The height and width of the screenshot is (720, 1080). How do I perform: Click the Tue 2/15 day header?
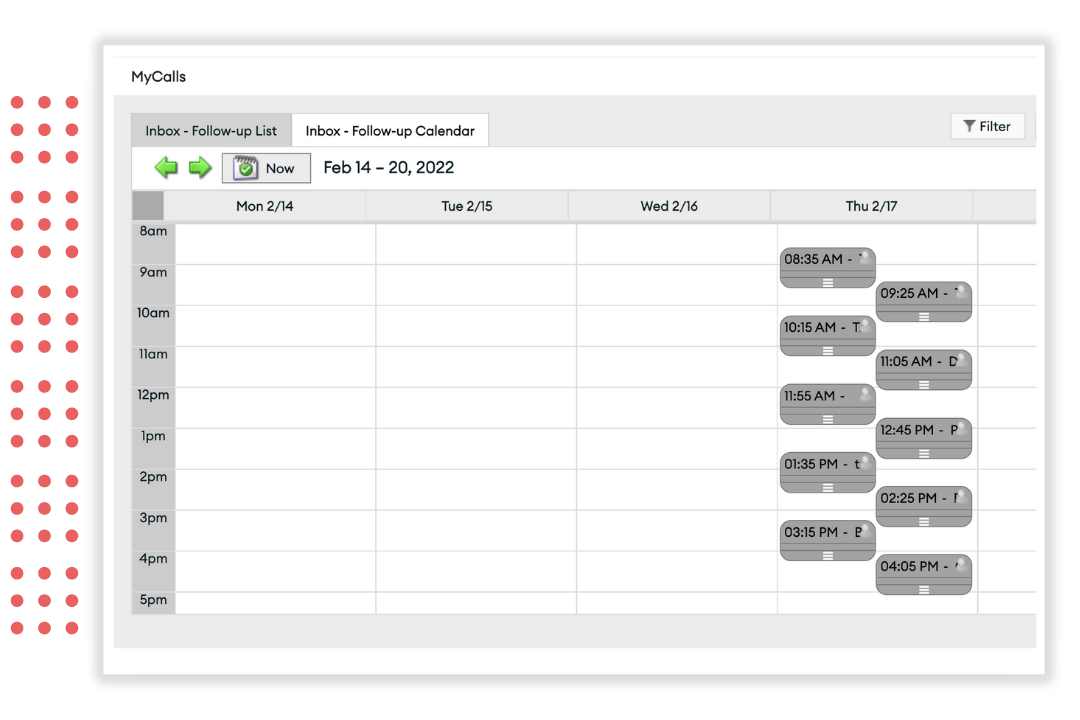467,206
